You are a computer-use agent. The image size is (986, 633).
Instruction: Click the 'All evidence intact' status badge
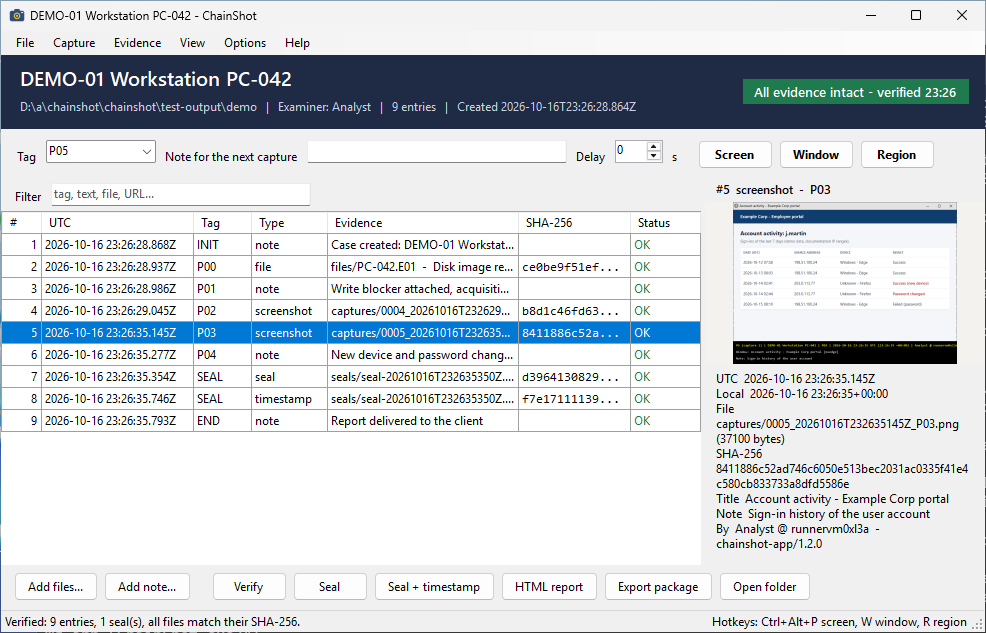tap(855, 92)
